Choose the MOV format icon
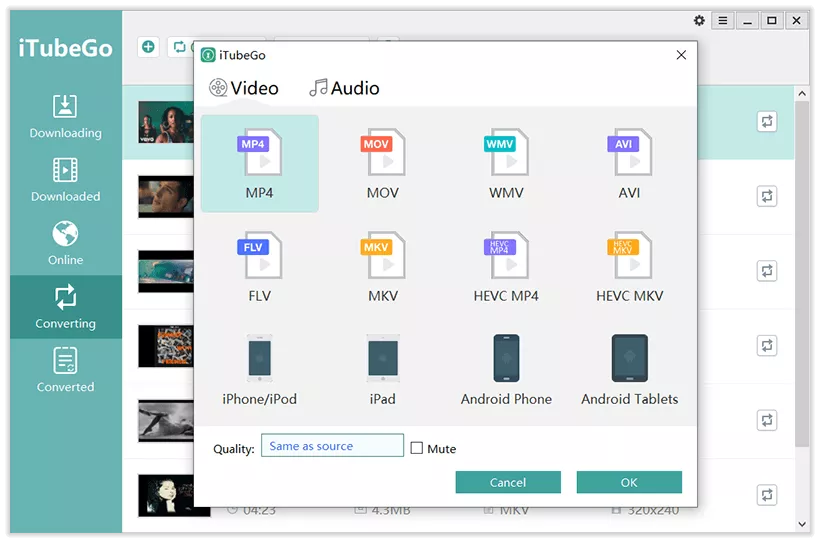The width and height of the screenshot is (820, 543). (x=382, y=155)
